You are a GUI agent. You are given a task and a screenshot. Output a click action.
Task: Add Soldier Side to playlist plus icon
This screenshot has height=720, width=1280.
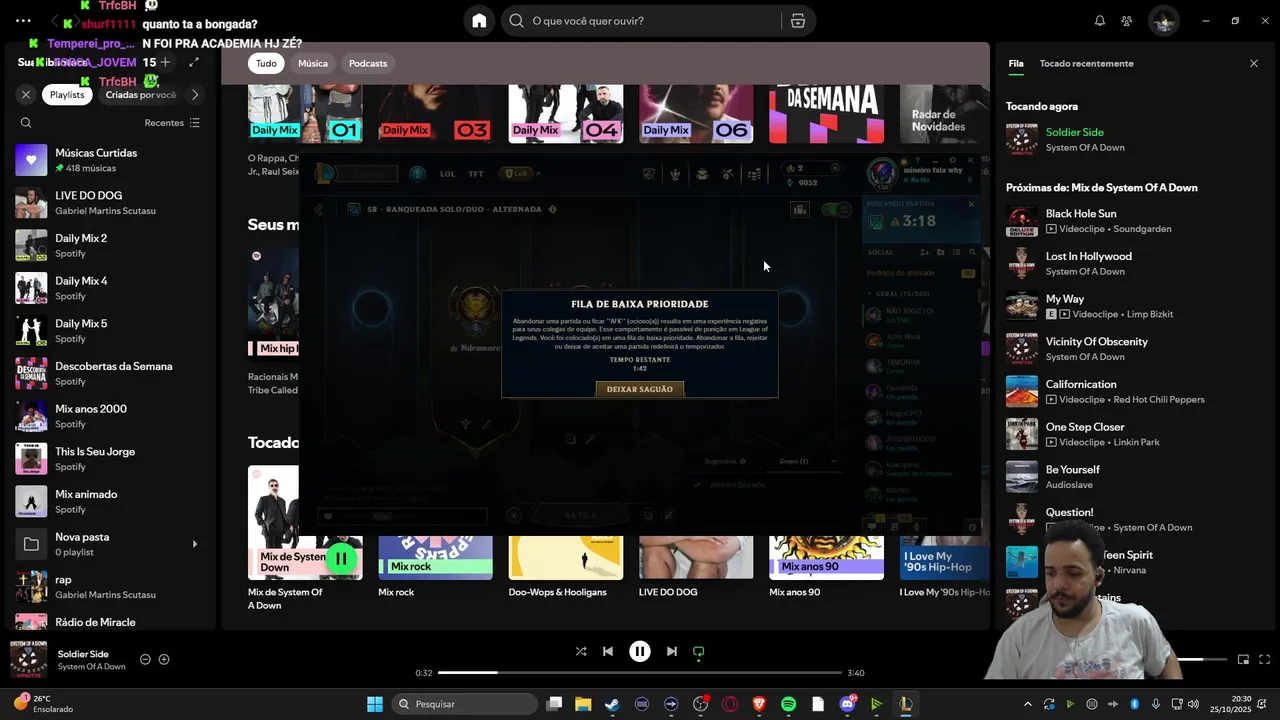click(164, 660)
